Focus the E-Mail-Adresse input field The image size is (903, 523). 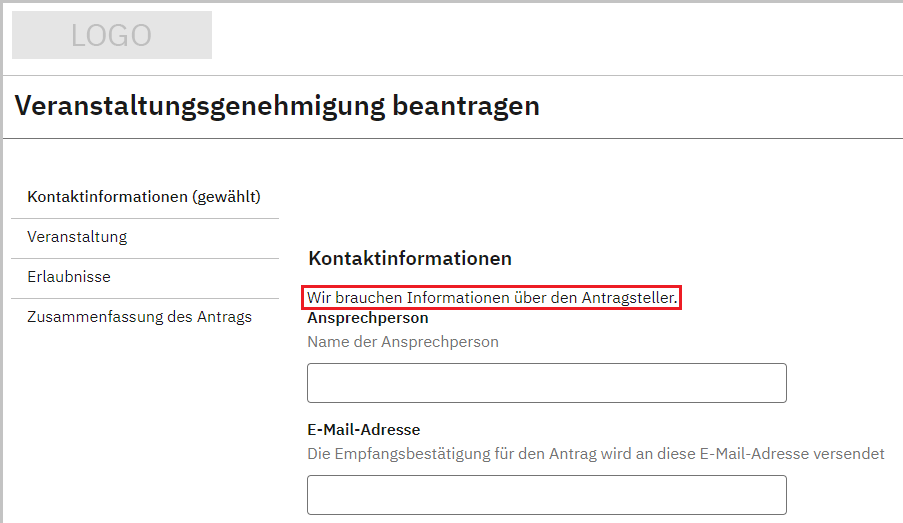pos(546,495)
